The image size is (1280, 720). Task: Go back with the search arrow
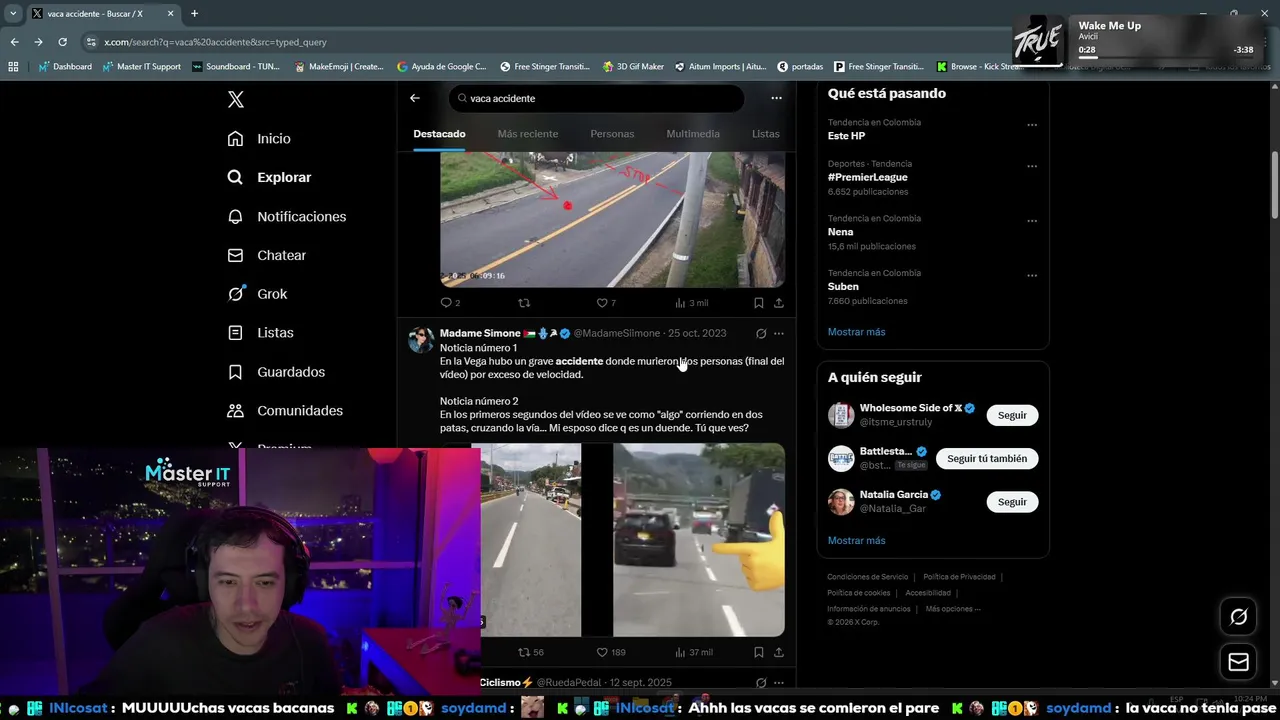(415, 98)
